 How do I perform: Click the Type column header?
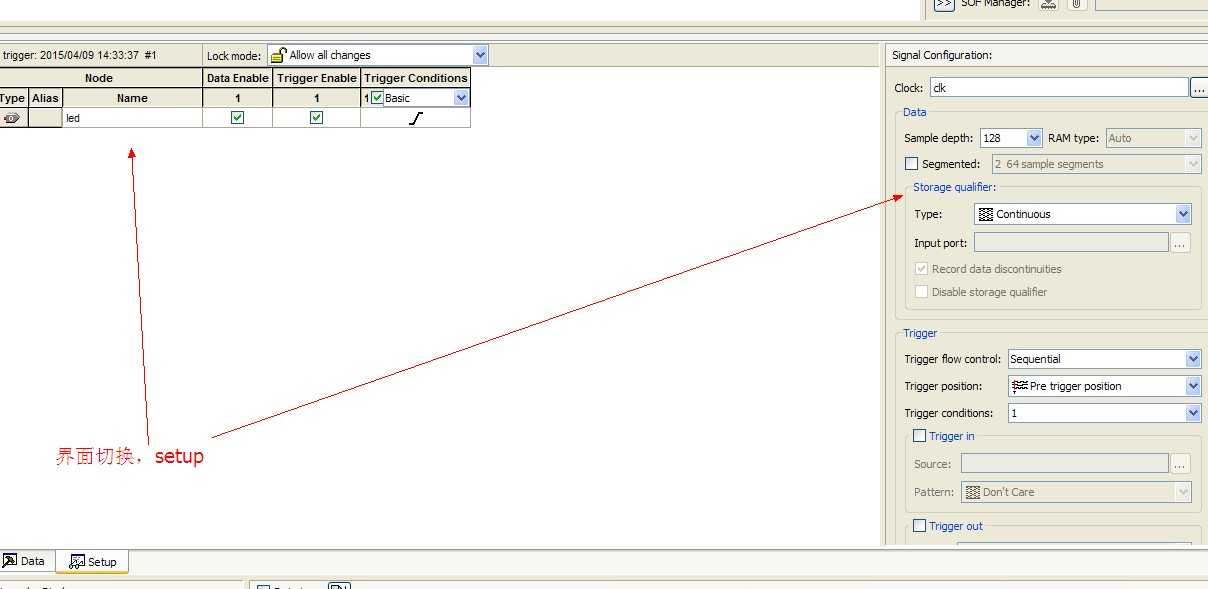click(12, 98)
